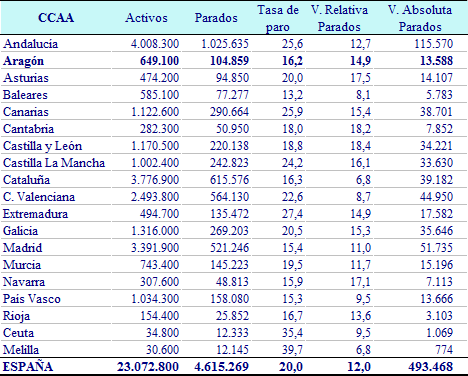Select the Andalucia row label

[x=31, y=44]
